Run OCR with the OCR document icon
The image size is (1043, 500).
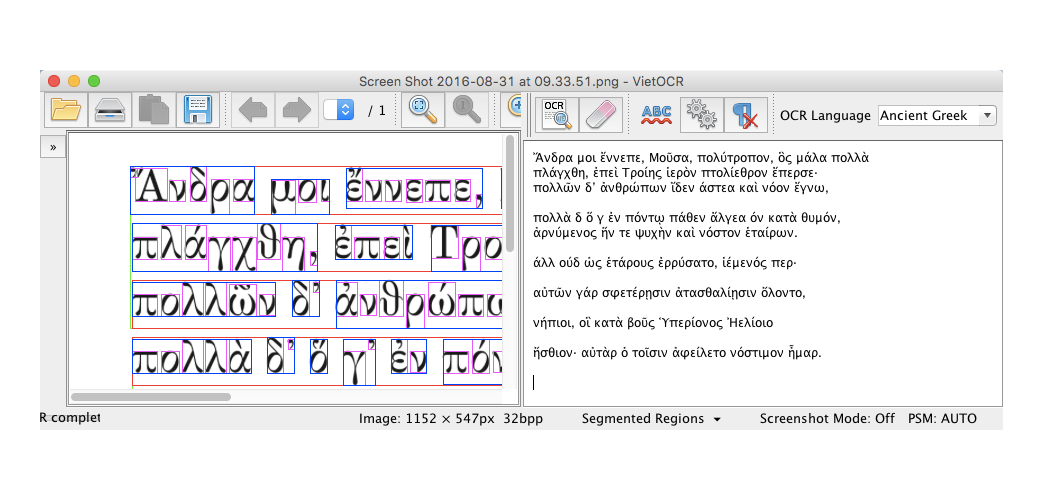(557, 116)
